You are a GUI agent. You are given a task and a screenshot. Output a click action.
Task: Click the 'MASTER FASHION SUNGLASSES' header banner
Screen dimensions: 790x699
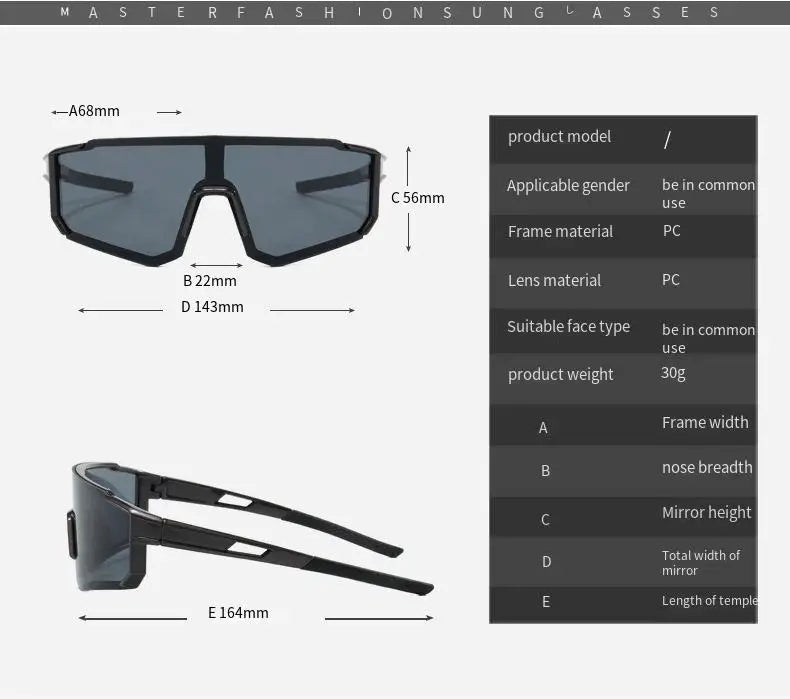tap(395, 13)
